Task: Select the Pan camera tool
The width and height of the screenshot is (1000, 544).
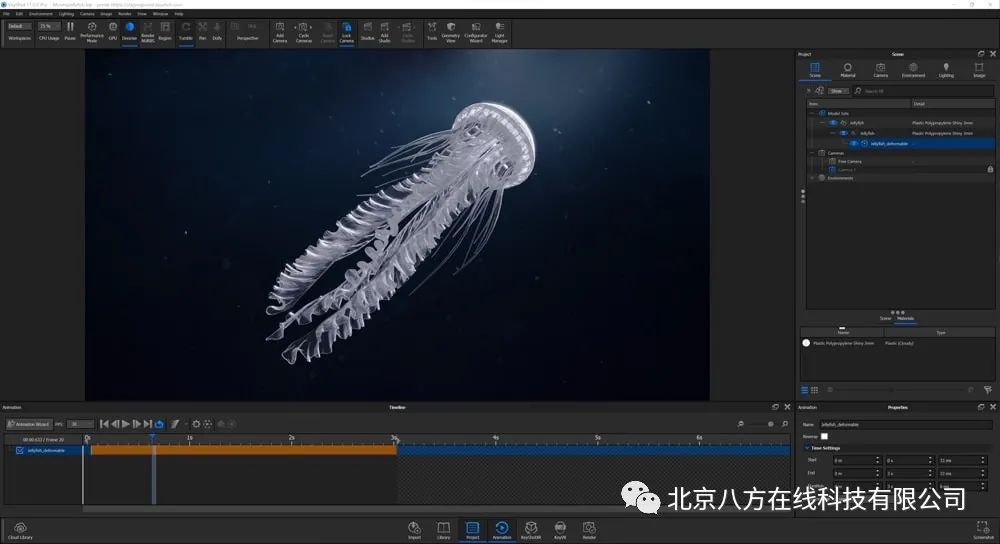Action: 202,31
